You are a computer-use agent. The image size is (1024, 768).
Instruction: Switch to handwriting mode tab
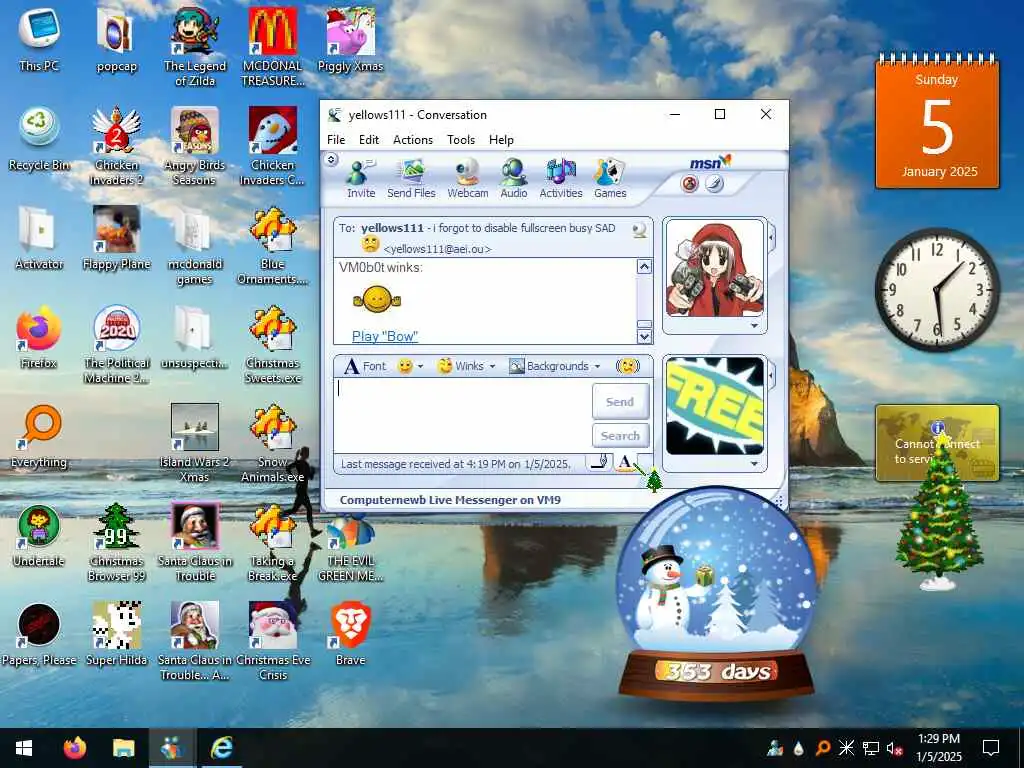[x=600, y=462]
